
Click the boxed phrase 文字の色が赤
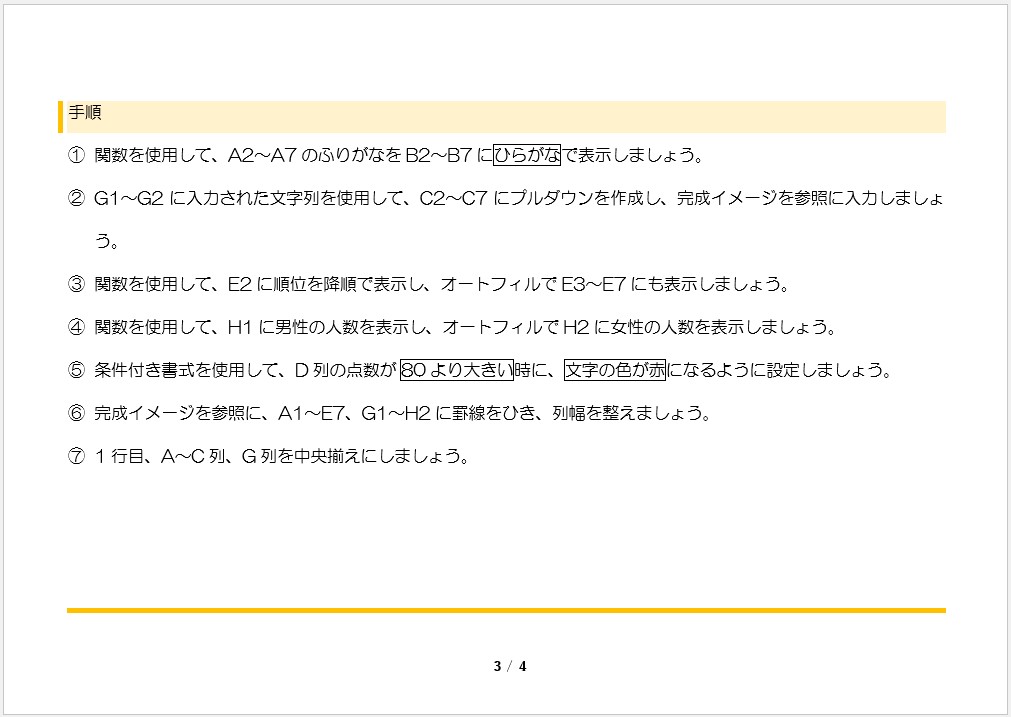click(614, 370)
